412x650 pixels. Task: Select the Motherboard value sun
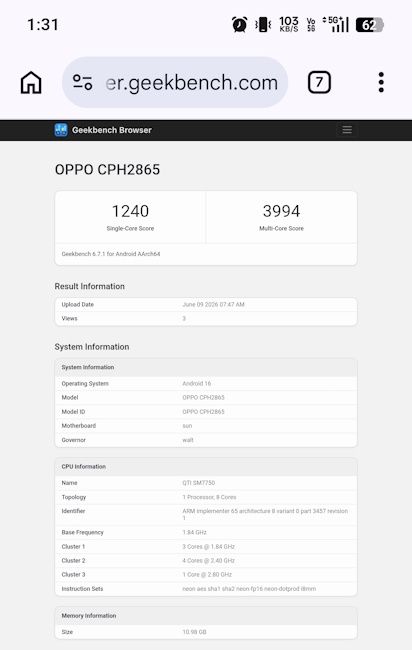187,426
